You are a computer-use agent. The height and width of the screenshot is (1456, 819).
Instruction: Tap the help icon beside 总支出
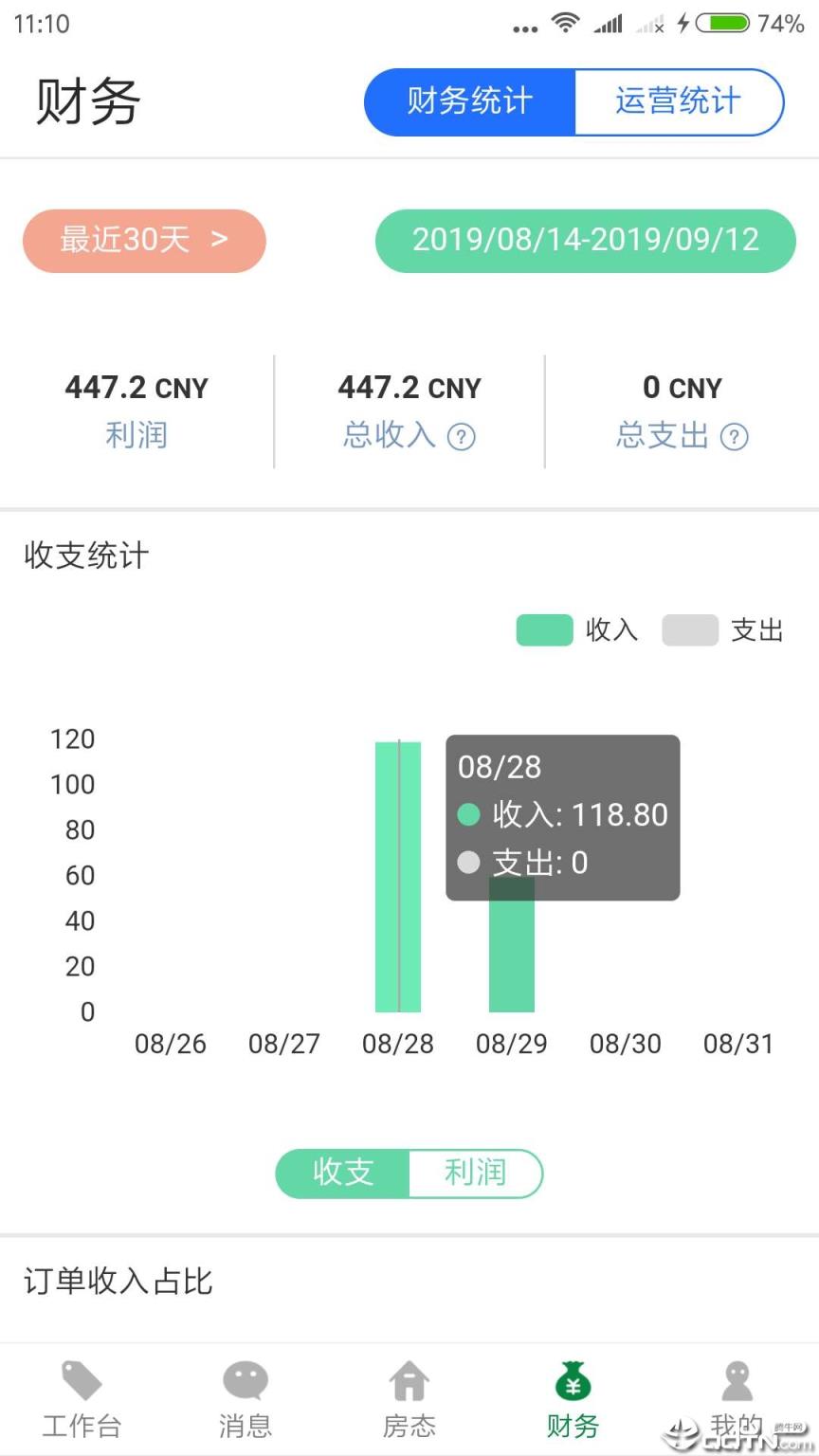pos(735,437)
